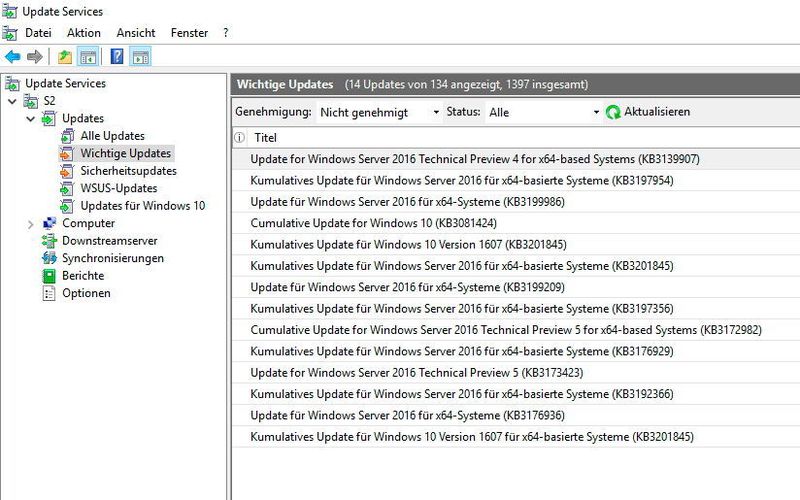Select the S2 server label in tree
Image resolution: width=800 pixels, height=500 pixels.
coord(49,101)
